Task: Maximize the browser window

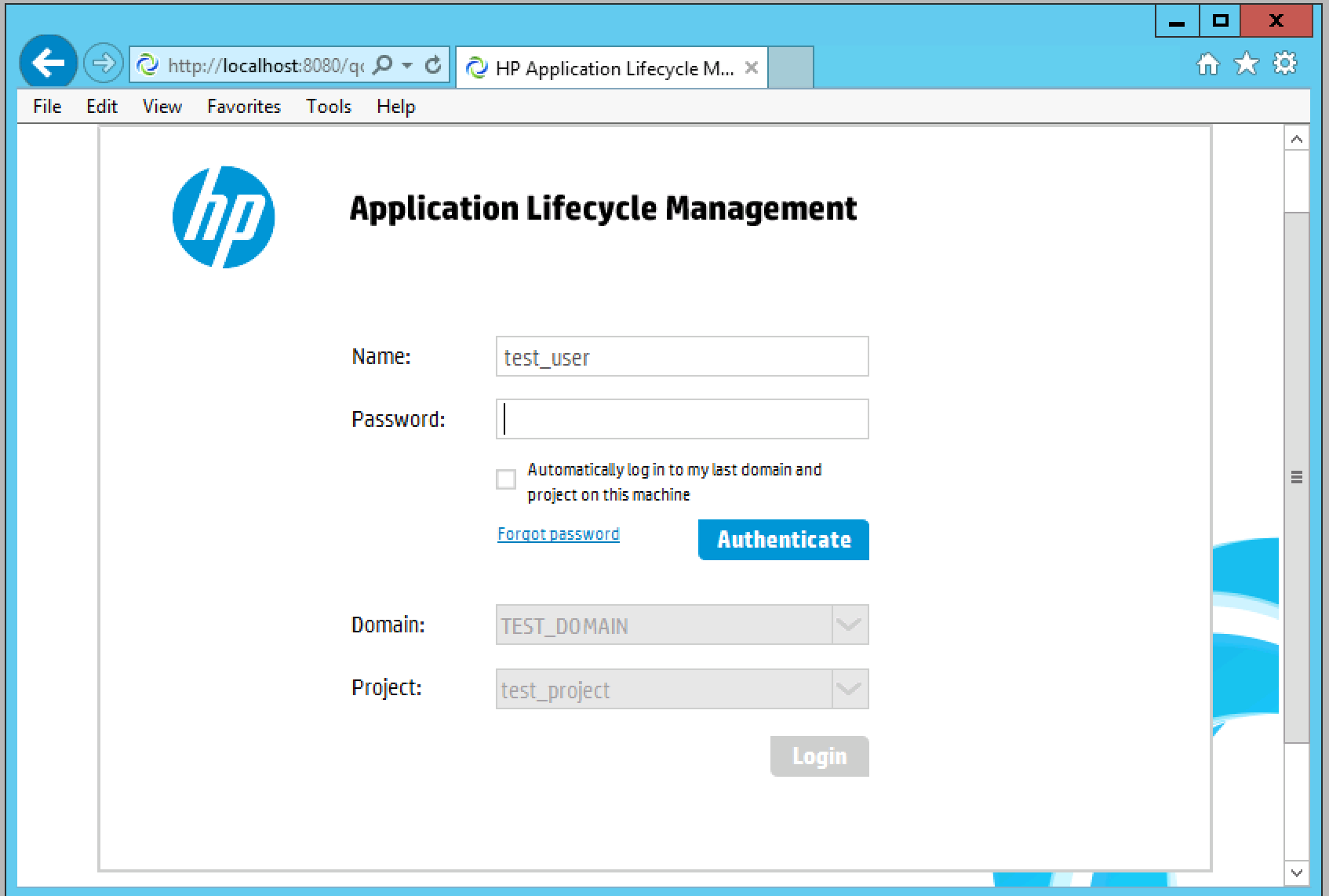Action: pyautogui.click(x=1220, y=22)
